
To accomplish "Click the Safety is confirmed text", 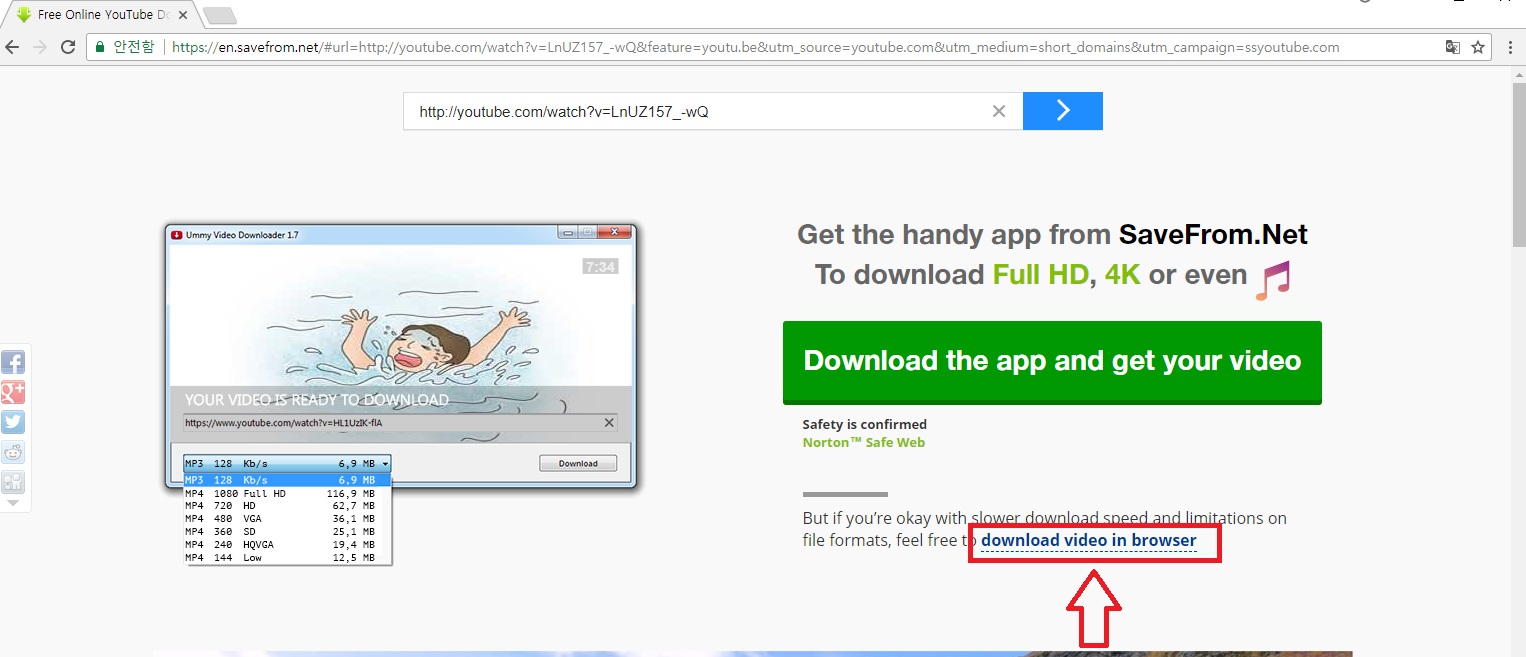I will pyautogui.click(x=865, y=424).
